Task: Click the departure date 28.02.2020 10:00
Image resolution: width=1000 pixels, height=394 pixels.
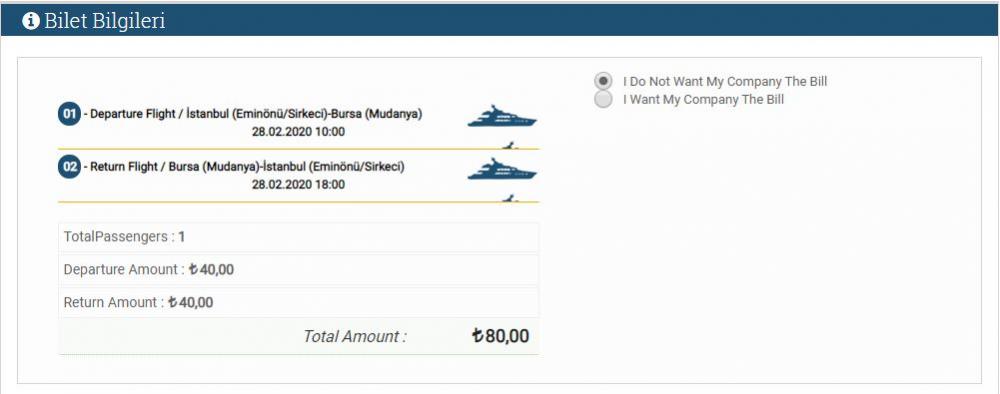Action: click(x=298, y=132)
